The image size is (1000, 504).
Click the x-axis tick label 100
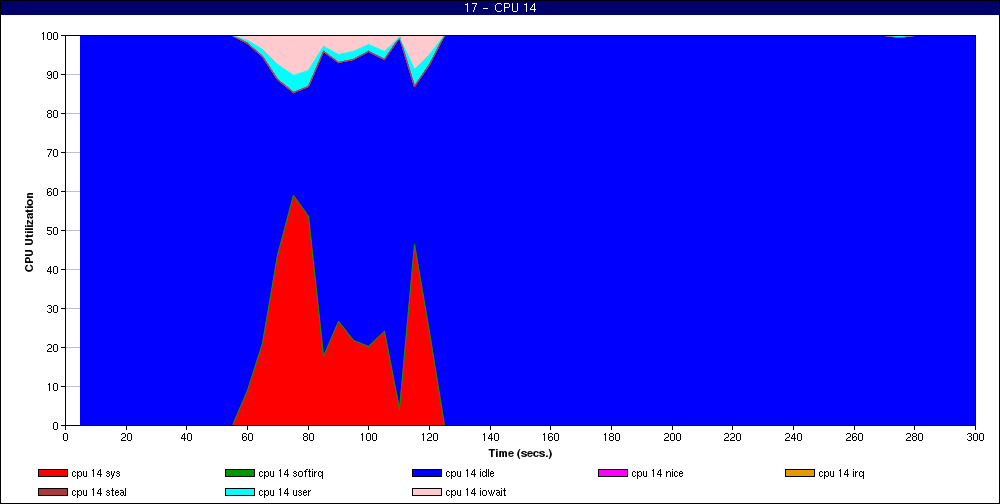click(369, 437)
